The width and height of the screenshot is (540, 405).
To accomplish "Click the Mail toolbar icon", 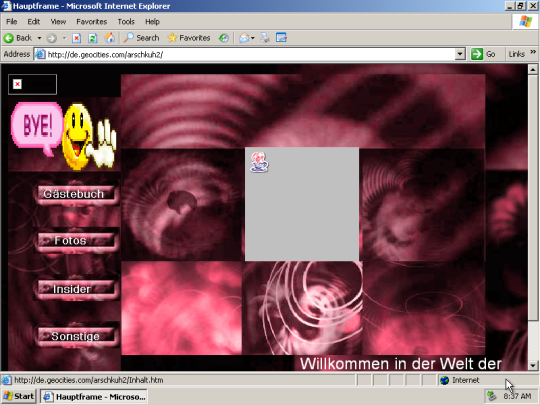I will [244, 38].
